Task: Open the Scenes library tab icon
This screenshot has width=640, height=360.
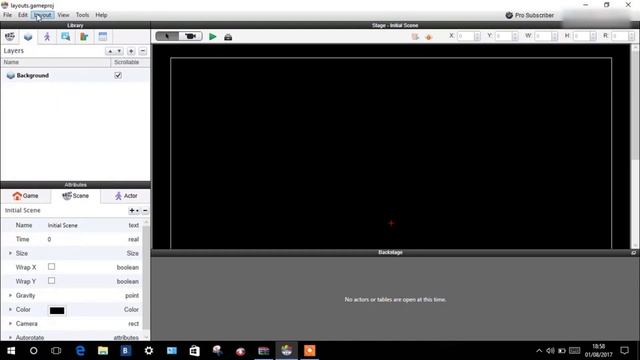Action: 10,37
